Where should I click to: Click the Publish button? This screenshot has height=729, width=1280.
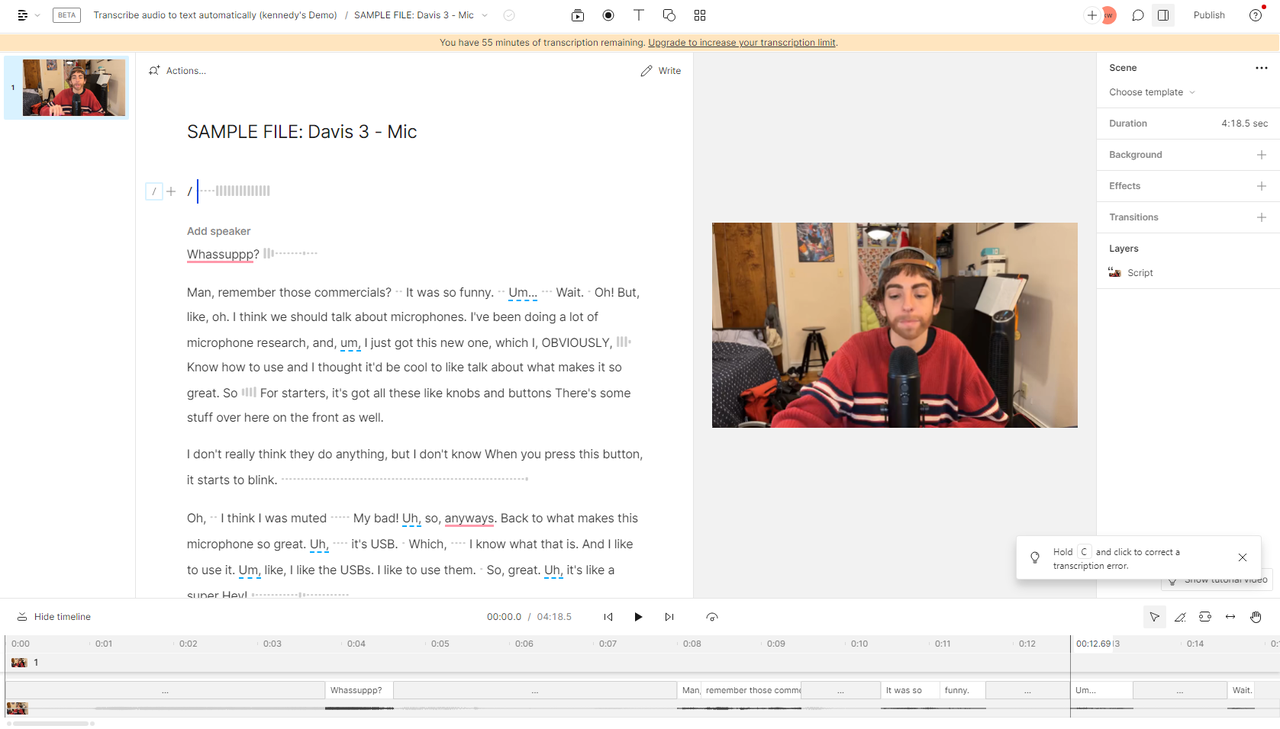(1208, 15)
